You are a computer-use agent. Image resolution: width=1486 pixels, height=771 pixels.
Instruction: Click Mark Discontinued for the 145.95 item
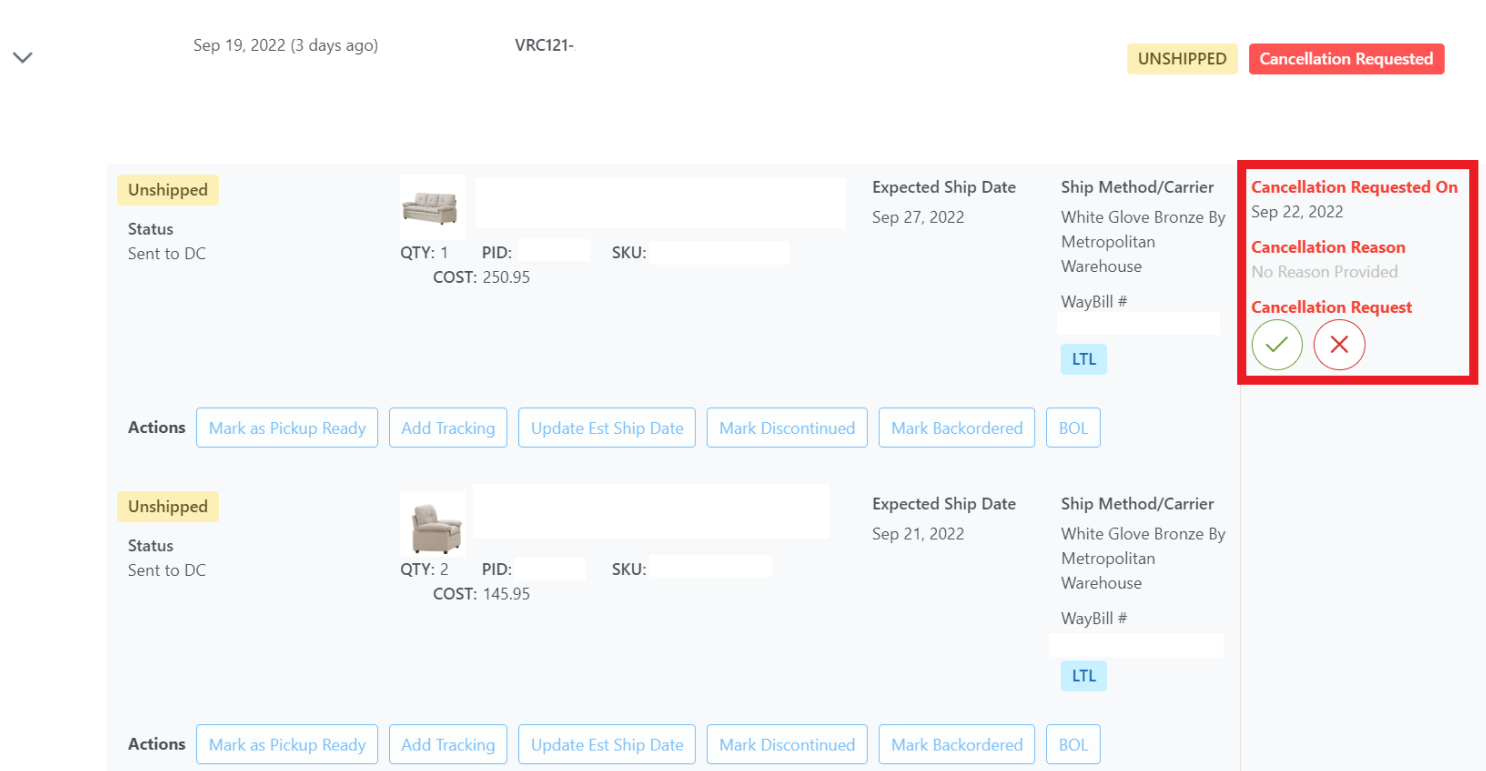(787, 744)
